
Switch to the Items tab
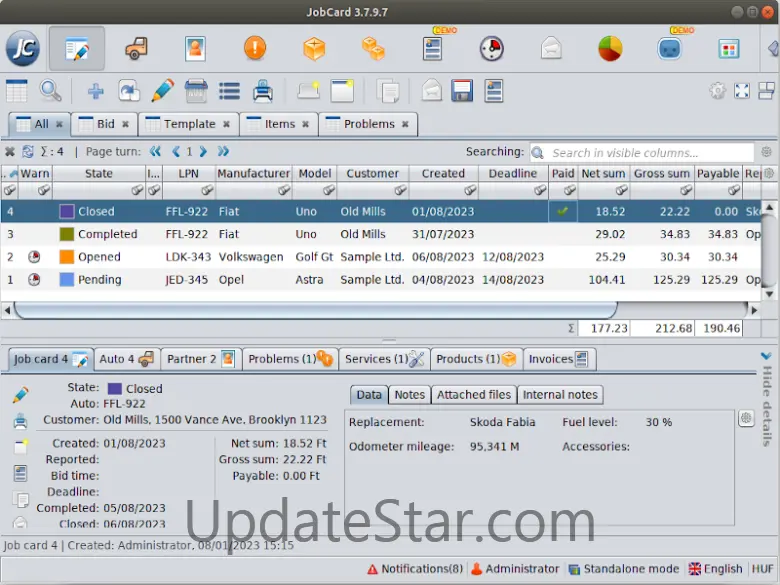[x=280, y=124]
